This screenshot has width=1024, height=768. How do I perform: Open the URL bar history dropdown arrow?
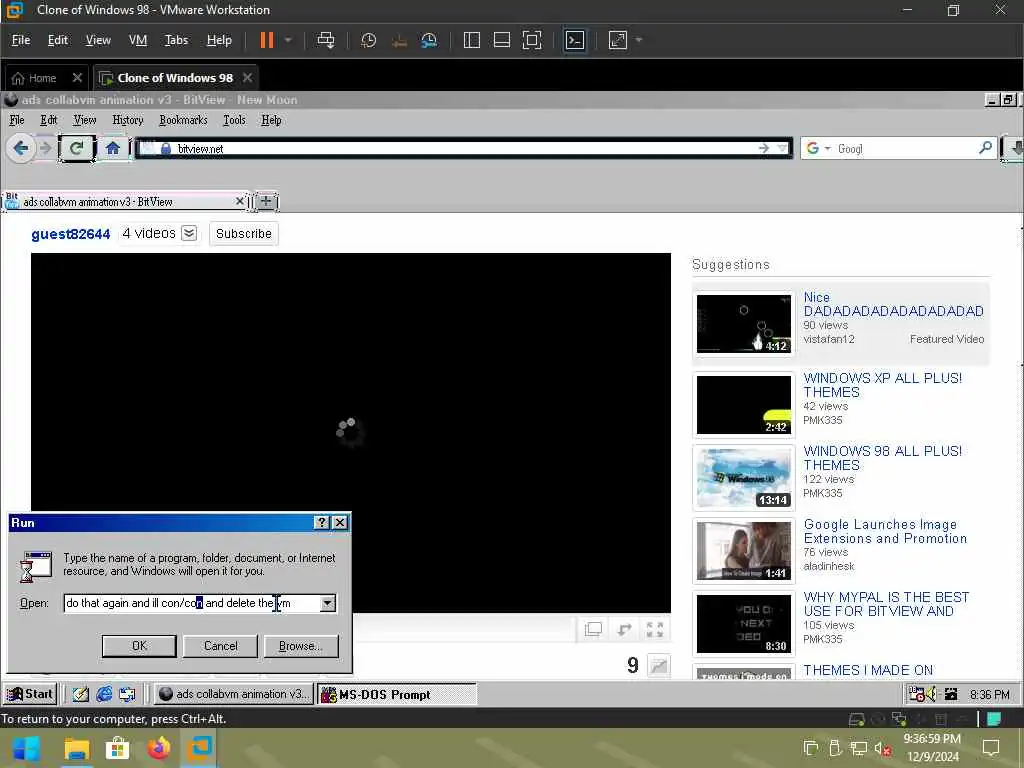[782, 149]
